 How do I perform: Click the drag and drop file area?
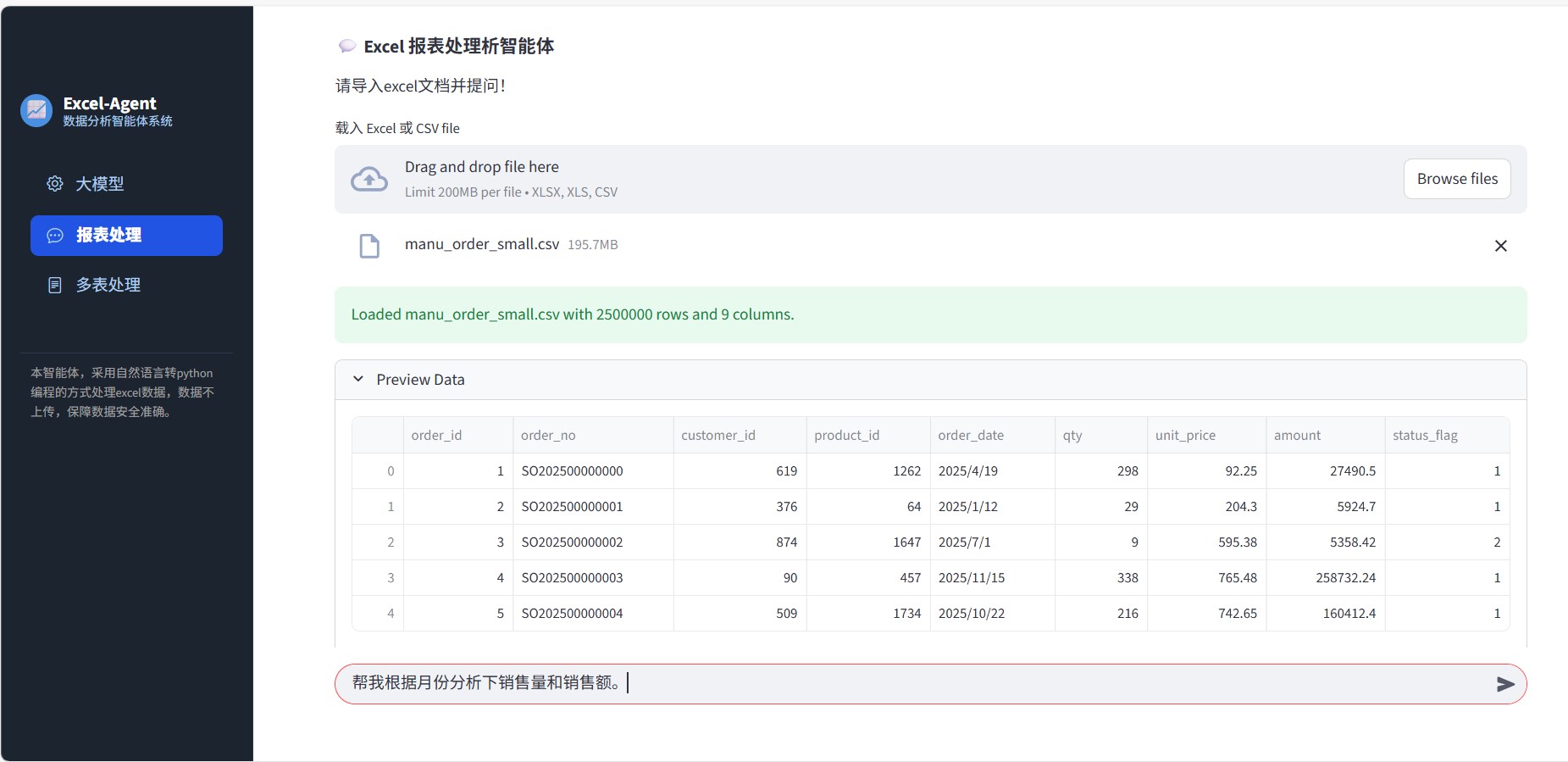click(847, 179)
